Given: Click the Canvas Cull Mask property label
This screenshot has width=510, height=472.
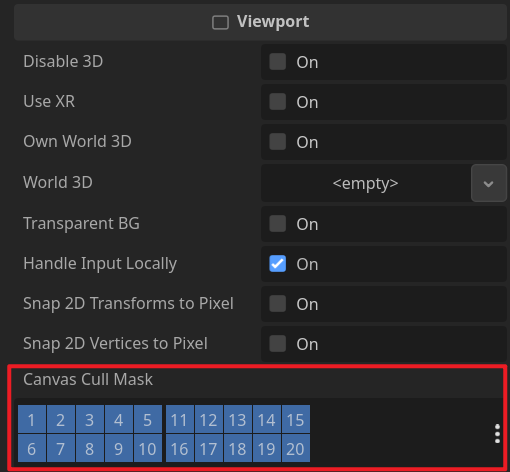Looking at the screenshot, I should point(88,379).
